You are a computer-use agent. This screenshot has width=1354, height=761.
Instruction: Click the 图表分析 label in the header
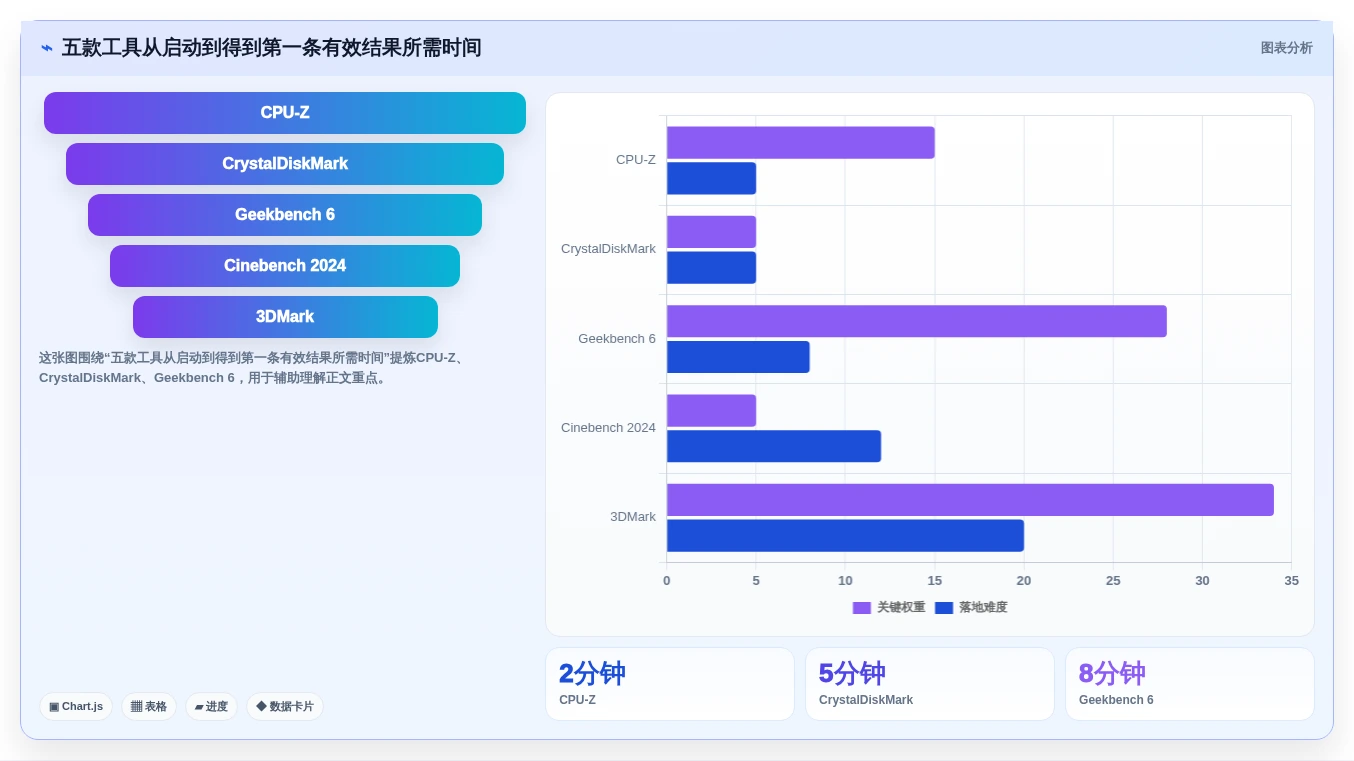pyautogui.click(x=1286, y=48)
